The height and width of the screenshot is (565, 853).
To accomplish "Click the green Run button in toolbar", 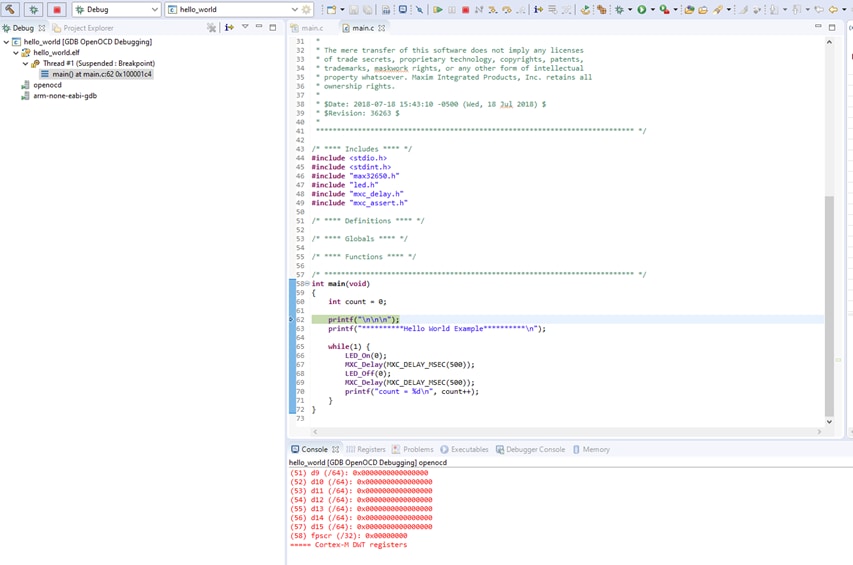I will click(x=642, y=10).
